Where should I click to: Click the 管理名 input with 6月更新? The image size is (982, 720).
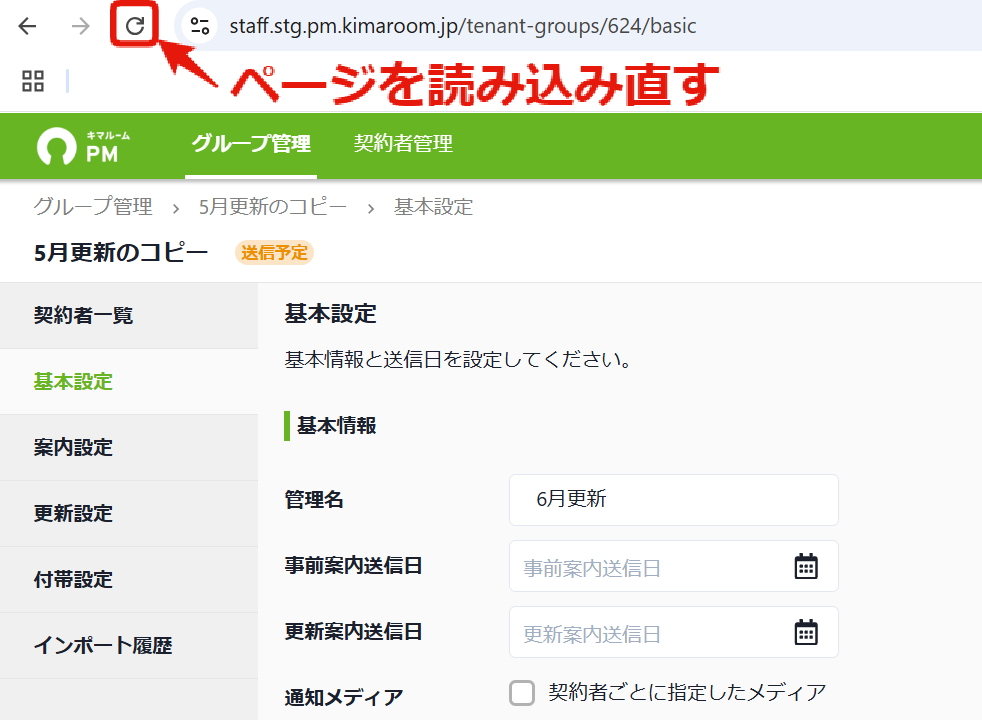[x=674, y=500]
